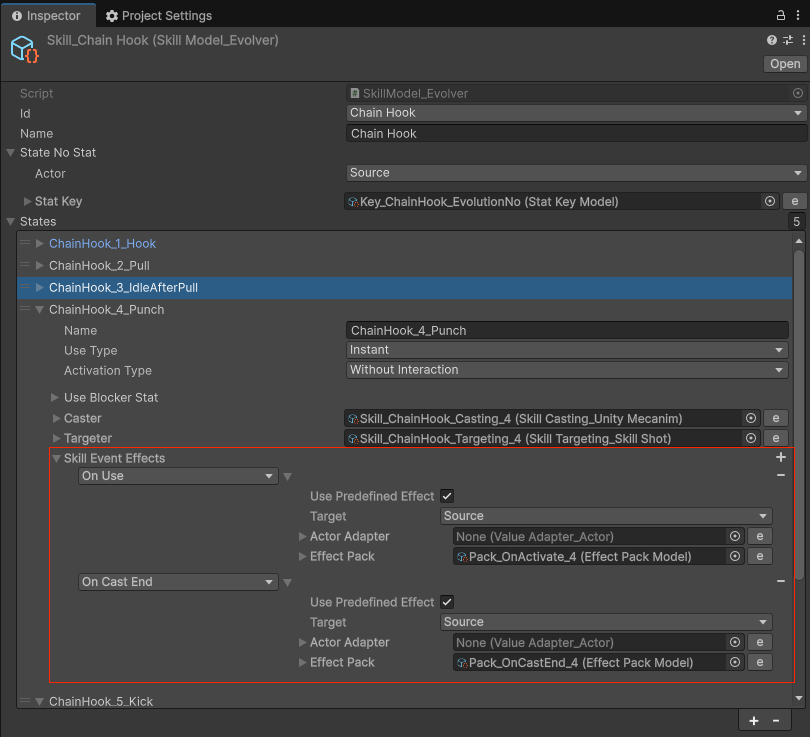Viewport: 810px width, 737px height.
Task: Open picker for On Cast End Actor Adapter
Action: click(x=735, y=642)
